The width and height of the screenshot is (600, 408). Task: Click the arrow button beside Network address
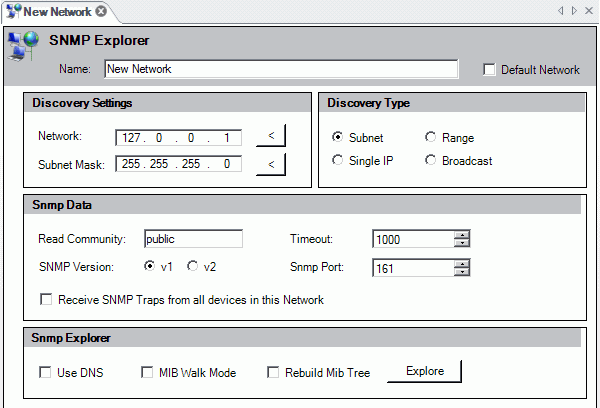(271, 136)
